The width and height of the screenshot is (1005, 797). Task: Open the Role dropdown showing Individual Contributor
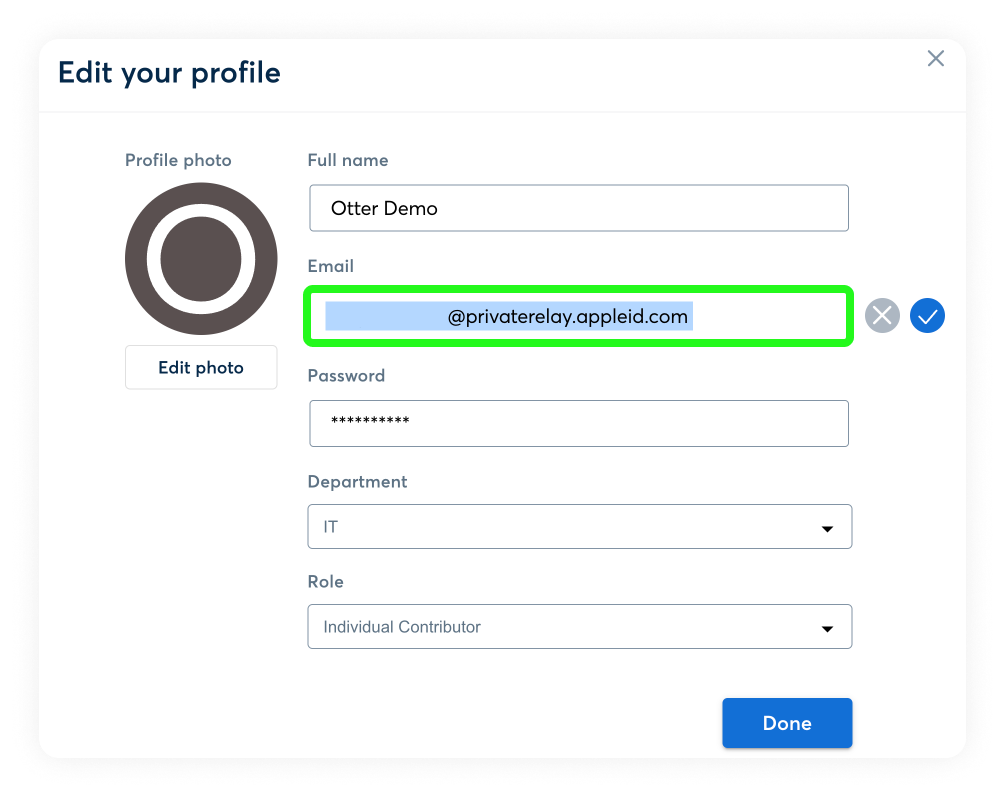click(x=579, y=626)
